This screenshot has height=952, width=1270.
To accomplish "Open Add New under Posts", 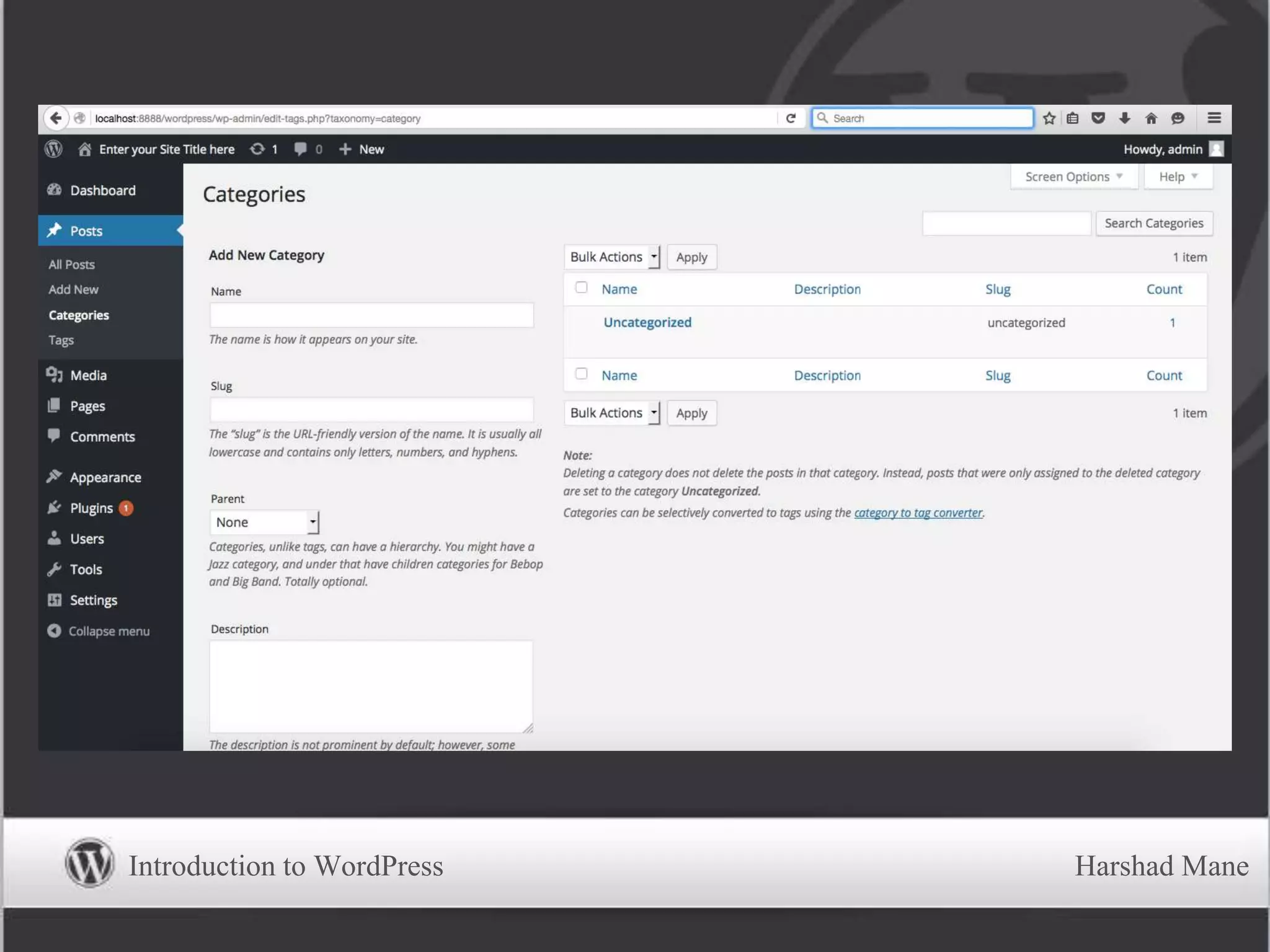I will tap(73, 289).
